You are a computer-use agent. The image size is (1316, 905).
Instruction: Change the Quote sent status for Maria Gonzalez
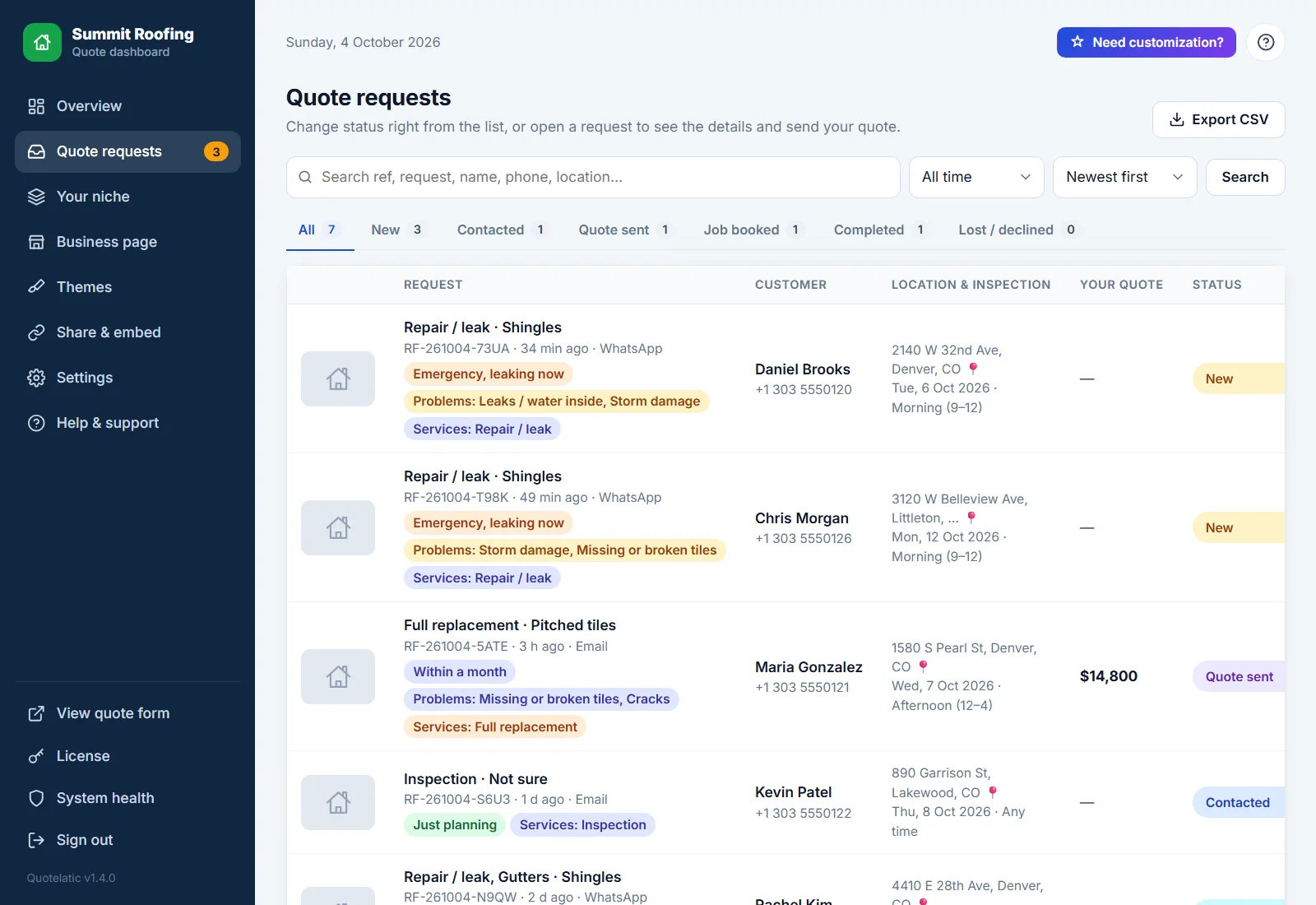click(1239, 676)
